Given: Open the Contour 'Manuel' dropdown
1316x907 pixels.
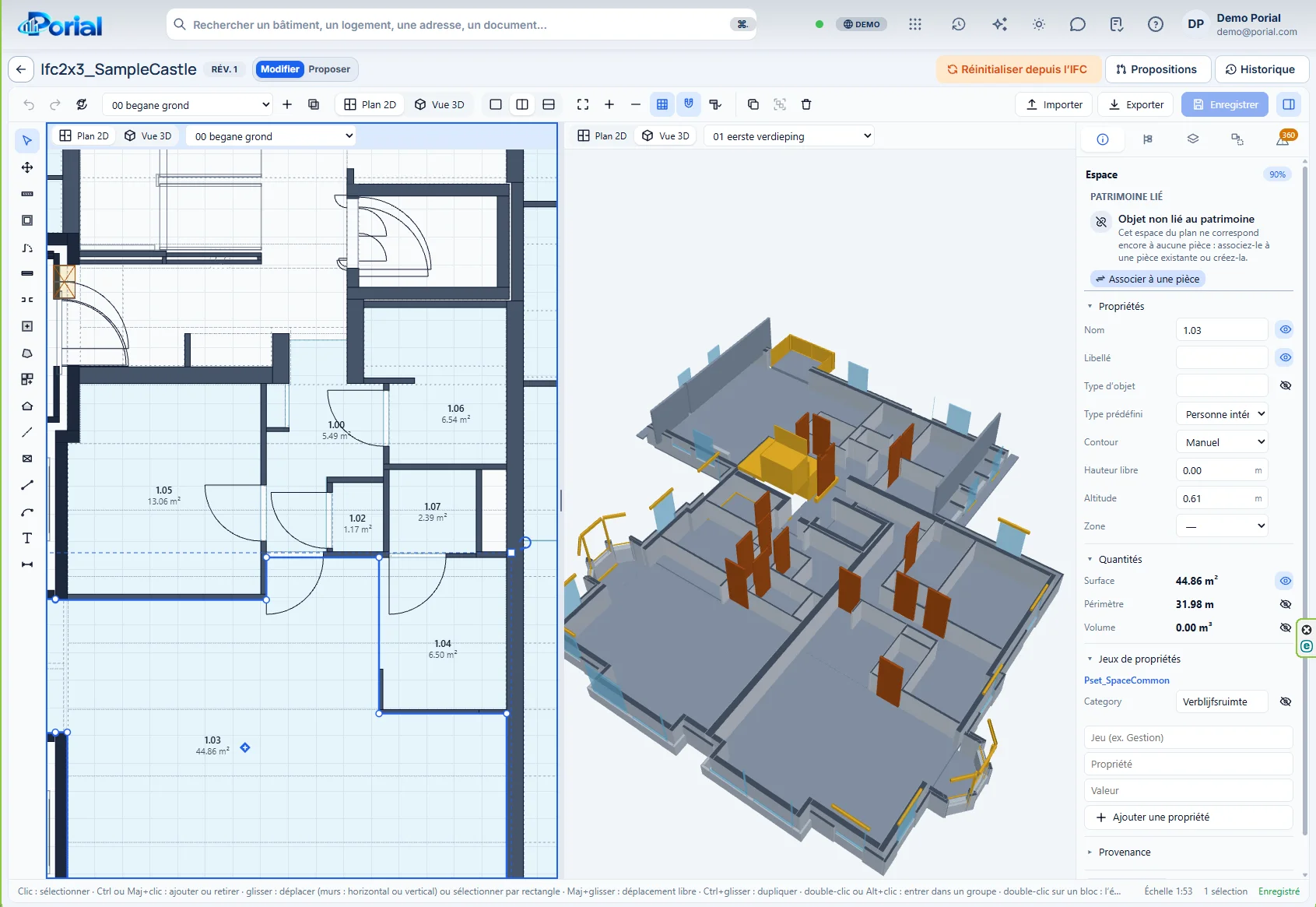Looking at the screenshot, I should [x=1222, y=442].
